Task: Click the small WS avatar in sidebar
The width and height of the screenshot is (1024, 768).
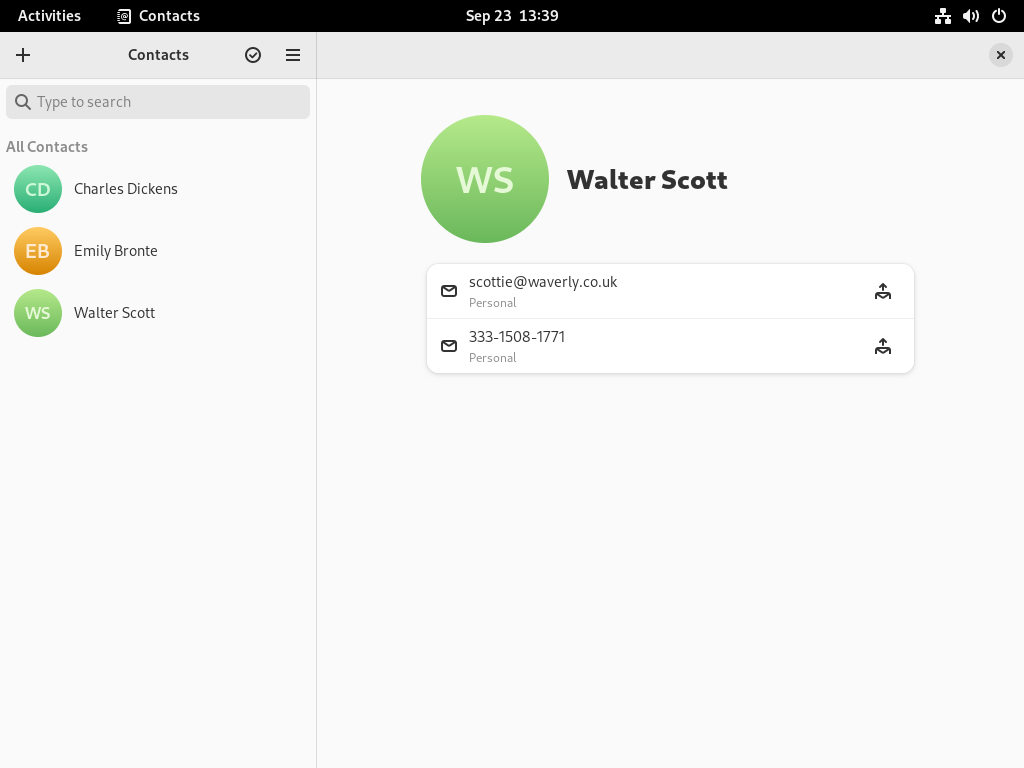Action: pos(38,313)
